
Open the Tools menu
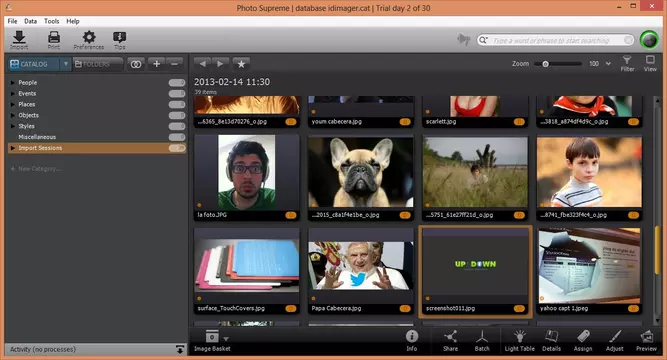click(51, 21)
